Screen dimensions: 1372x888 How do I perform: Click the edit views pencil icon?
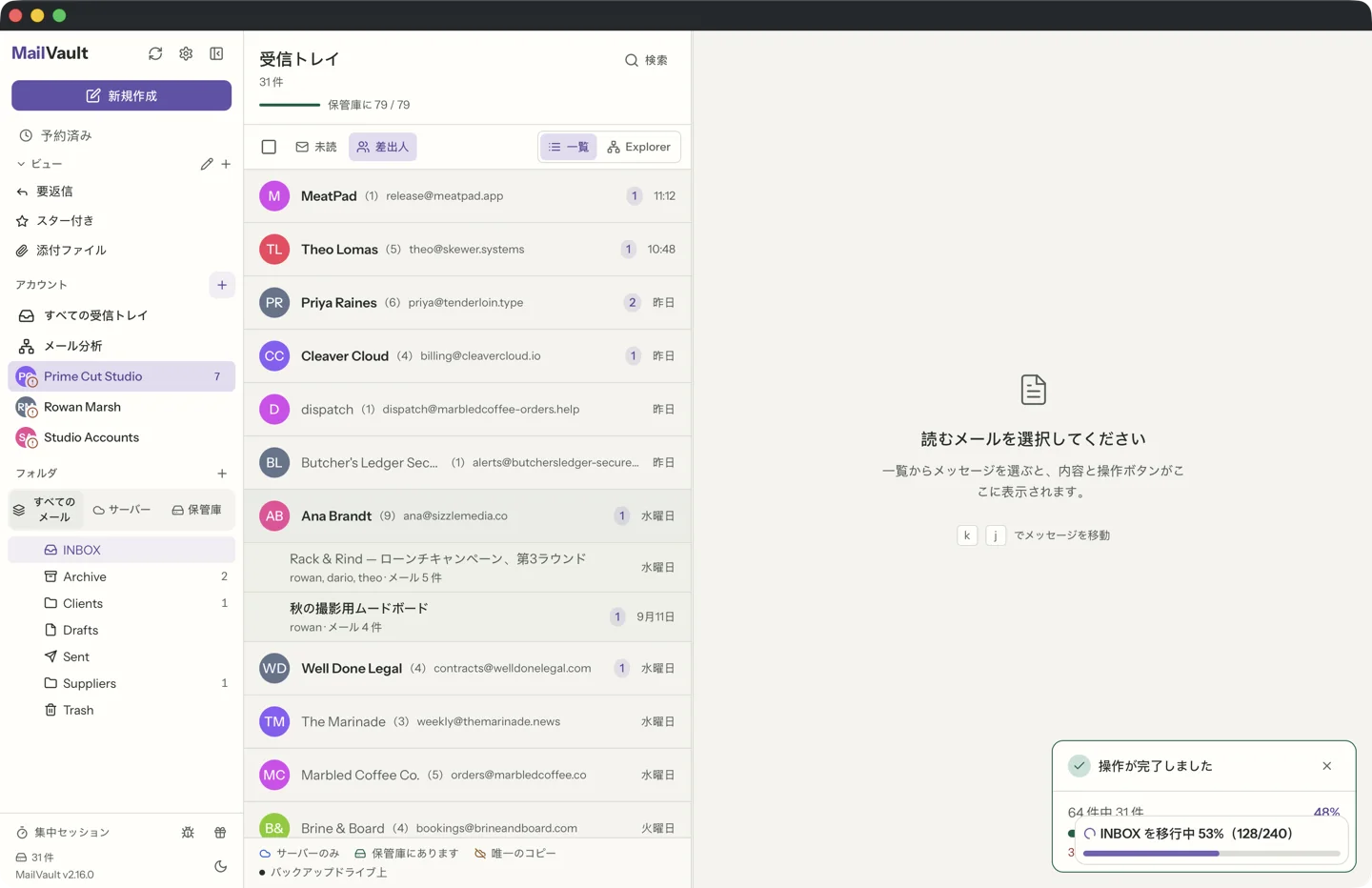point(207,164)
